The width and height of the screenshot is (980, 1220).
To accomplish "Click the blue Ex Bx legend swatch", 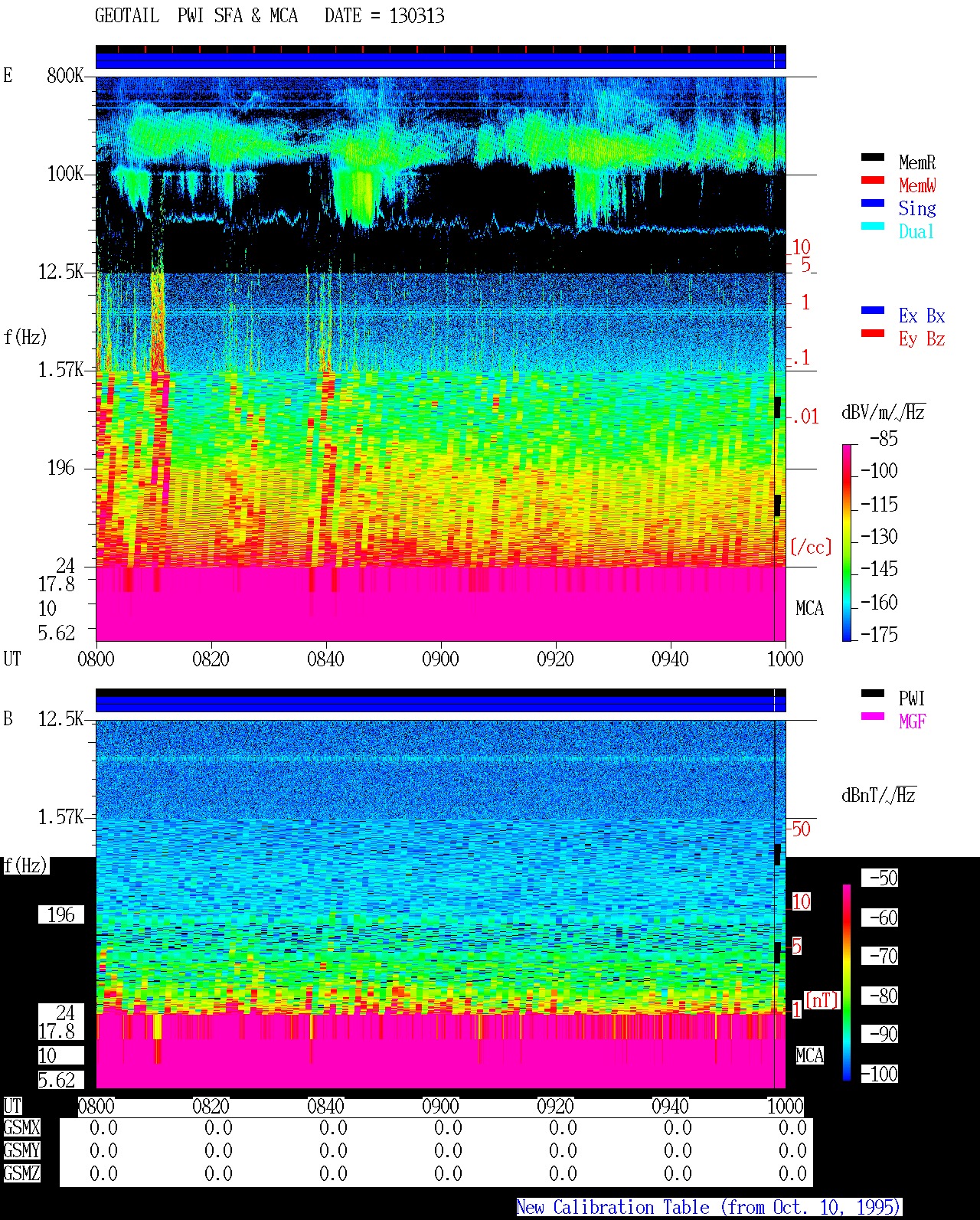I will 873,310.
